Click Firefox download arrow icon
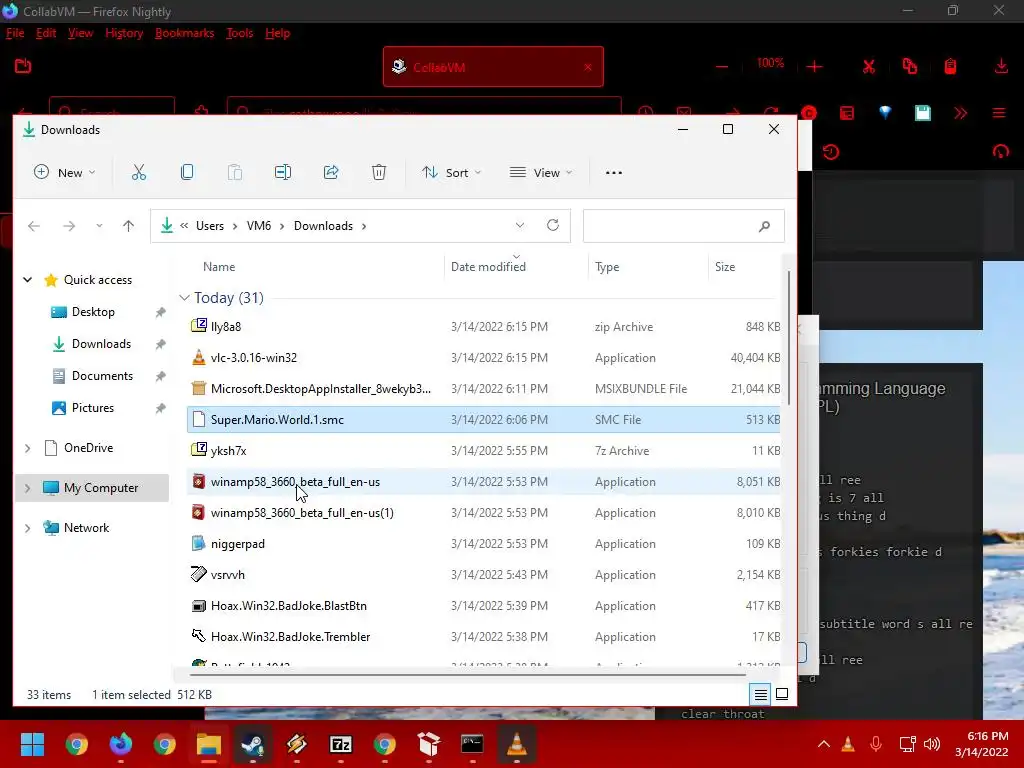 coord(1001,66)
